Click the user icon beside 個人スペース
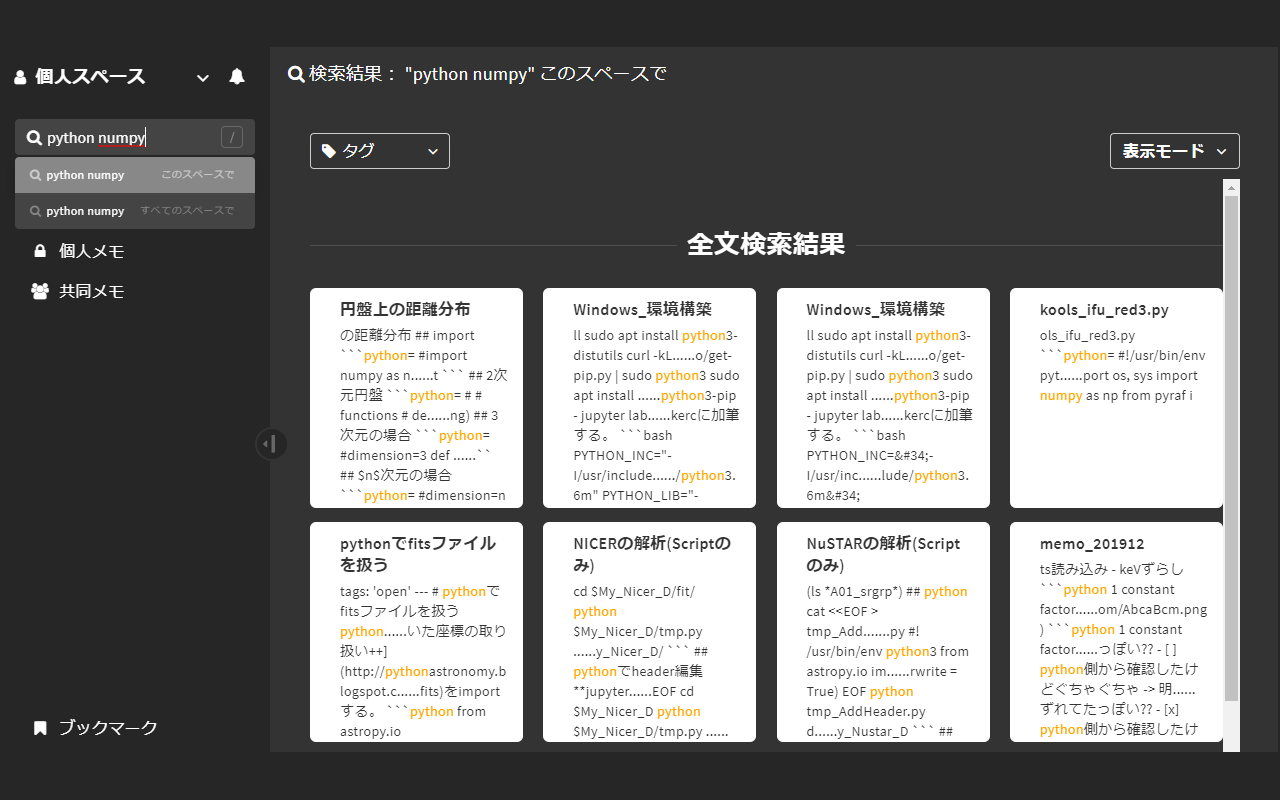This screenshot has height=800, width=1280. click(20, 77)
